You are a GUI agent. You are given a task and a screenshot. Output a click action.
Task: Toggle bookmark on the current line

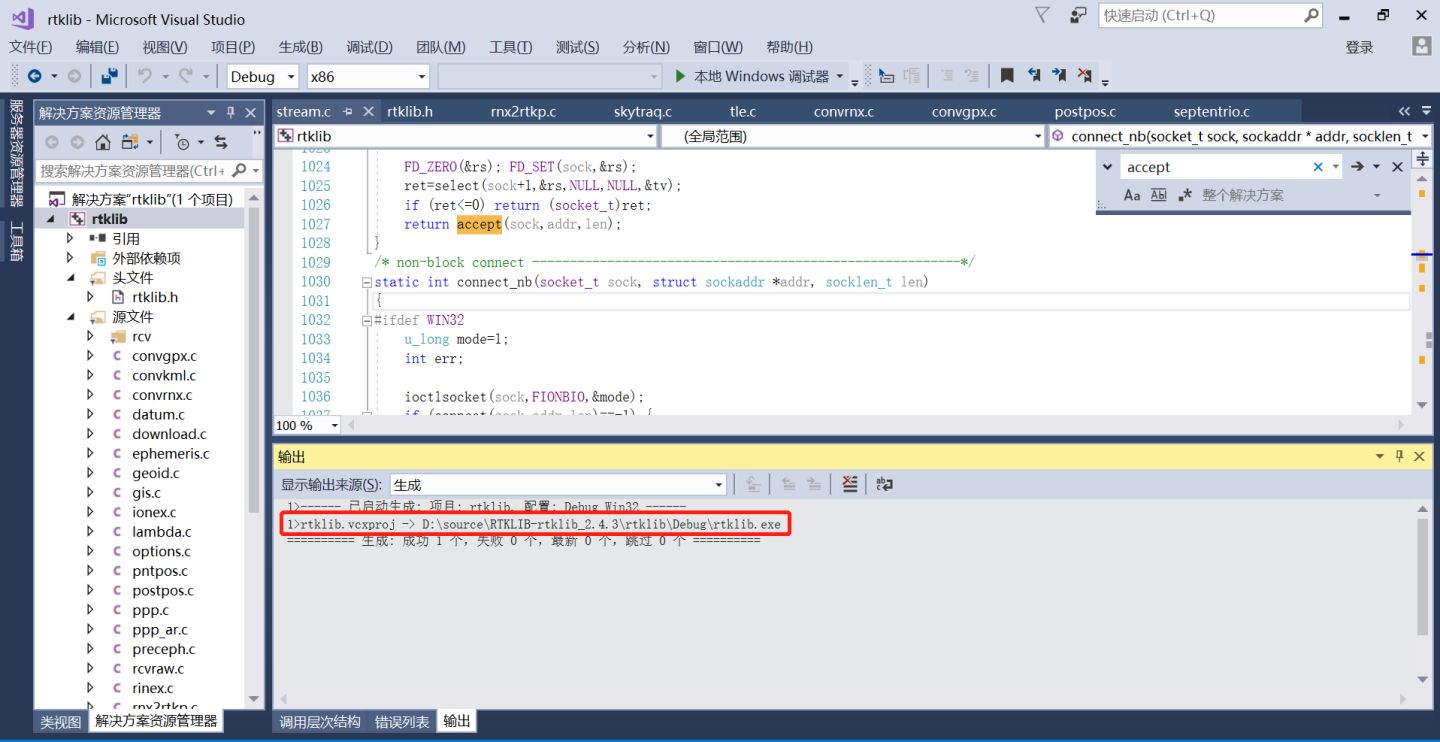(x=1007, y=76)
